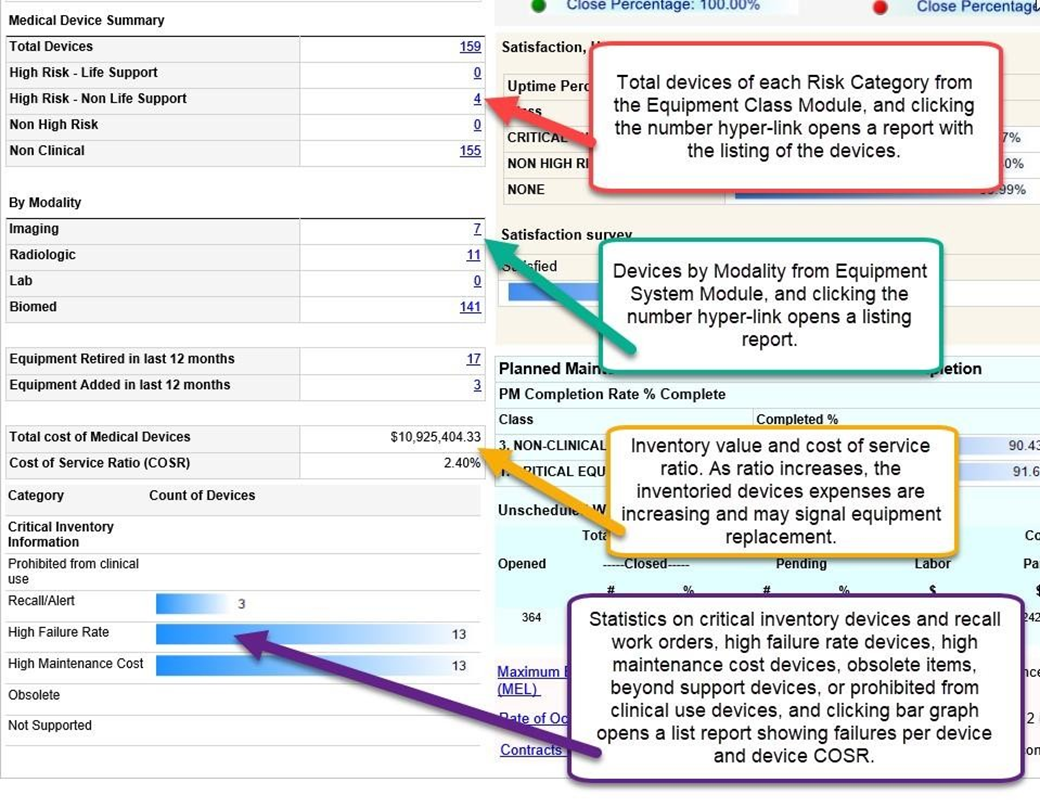Click the High Risk - Life Support count
The height and width of the screenshot is (808, 1040).
pyautogui.click(x=477, y=73)
